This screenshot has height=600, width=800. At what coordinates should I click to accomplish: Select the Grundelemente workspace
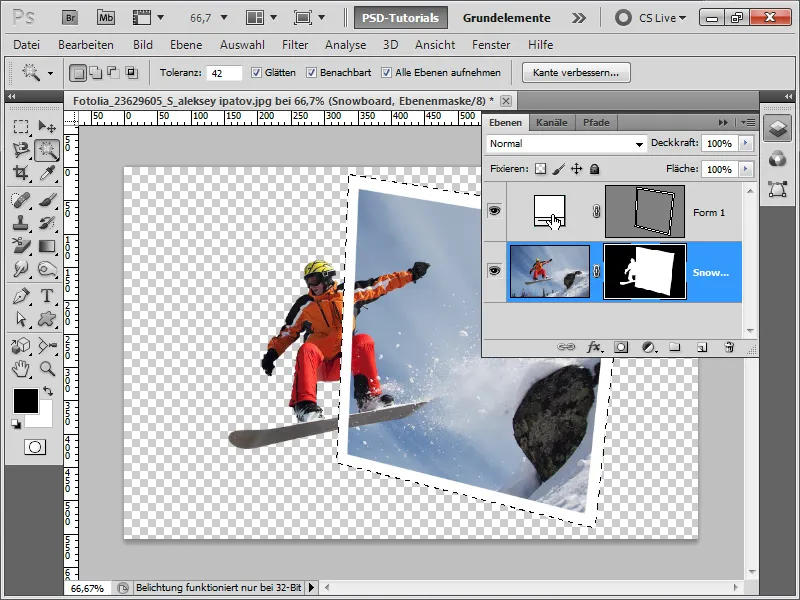click(x=507, y=18)
